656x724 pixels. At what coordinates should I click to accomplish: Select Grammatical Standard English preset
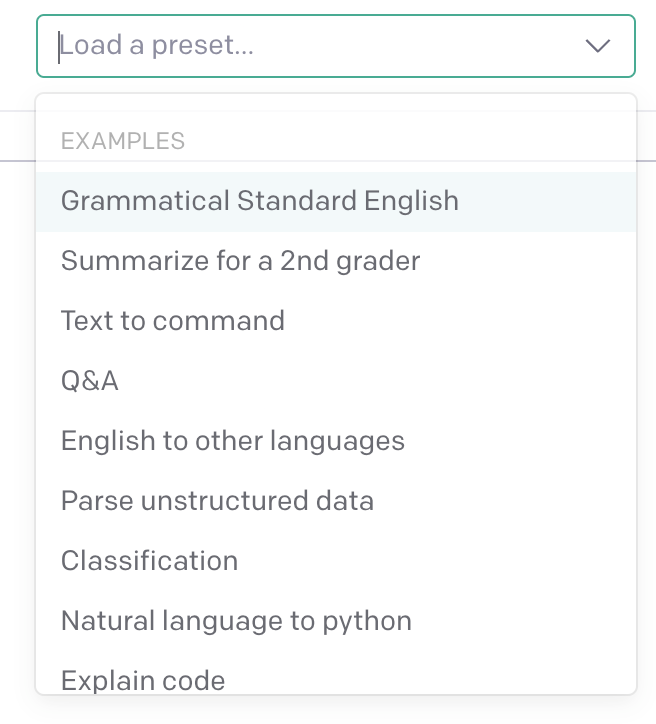(x=260, y=201)
